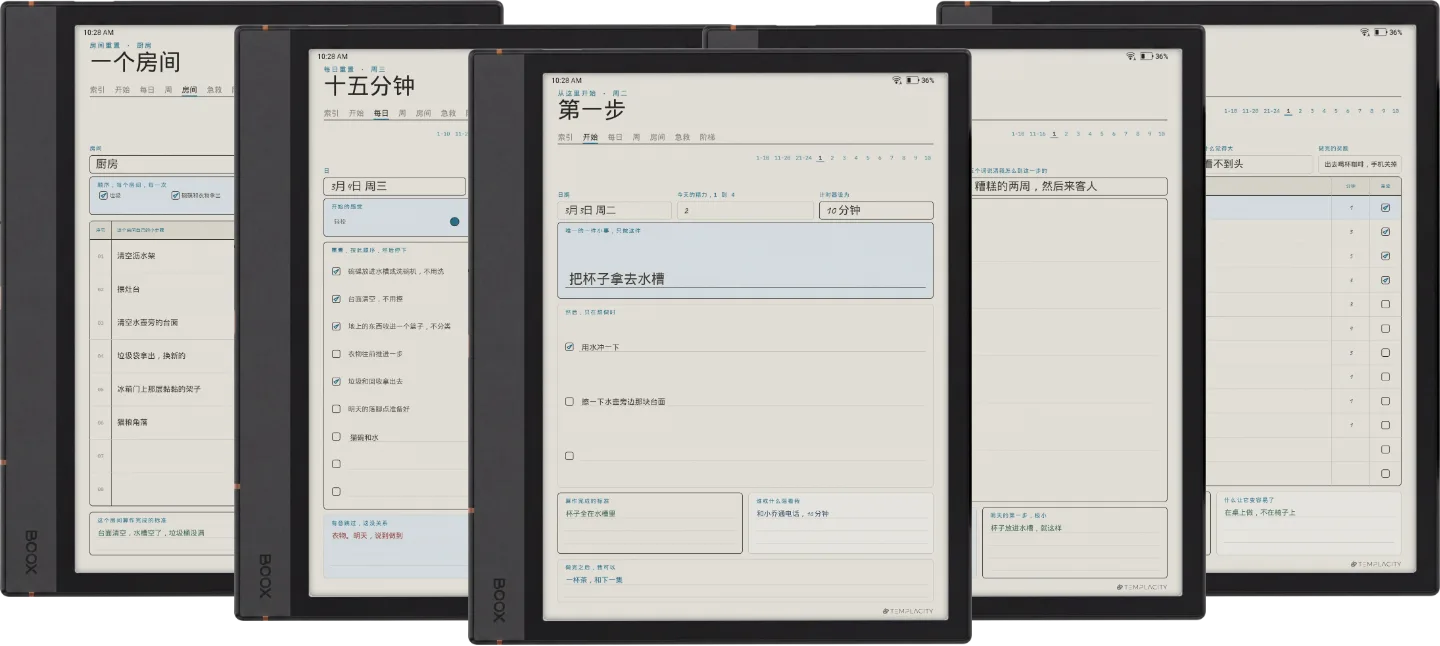Screen dimensions: 1440x646
Task: Click the Templacity logo on the rightmost tablet
Action: [1375, 564]
